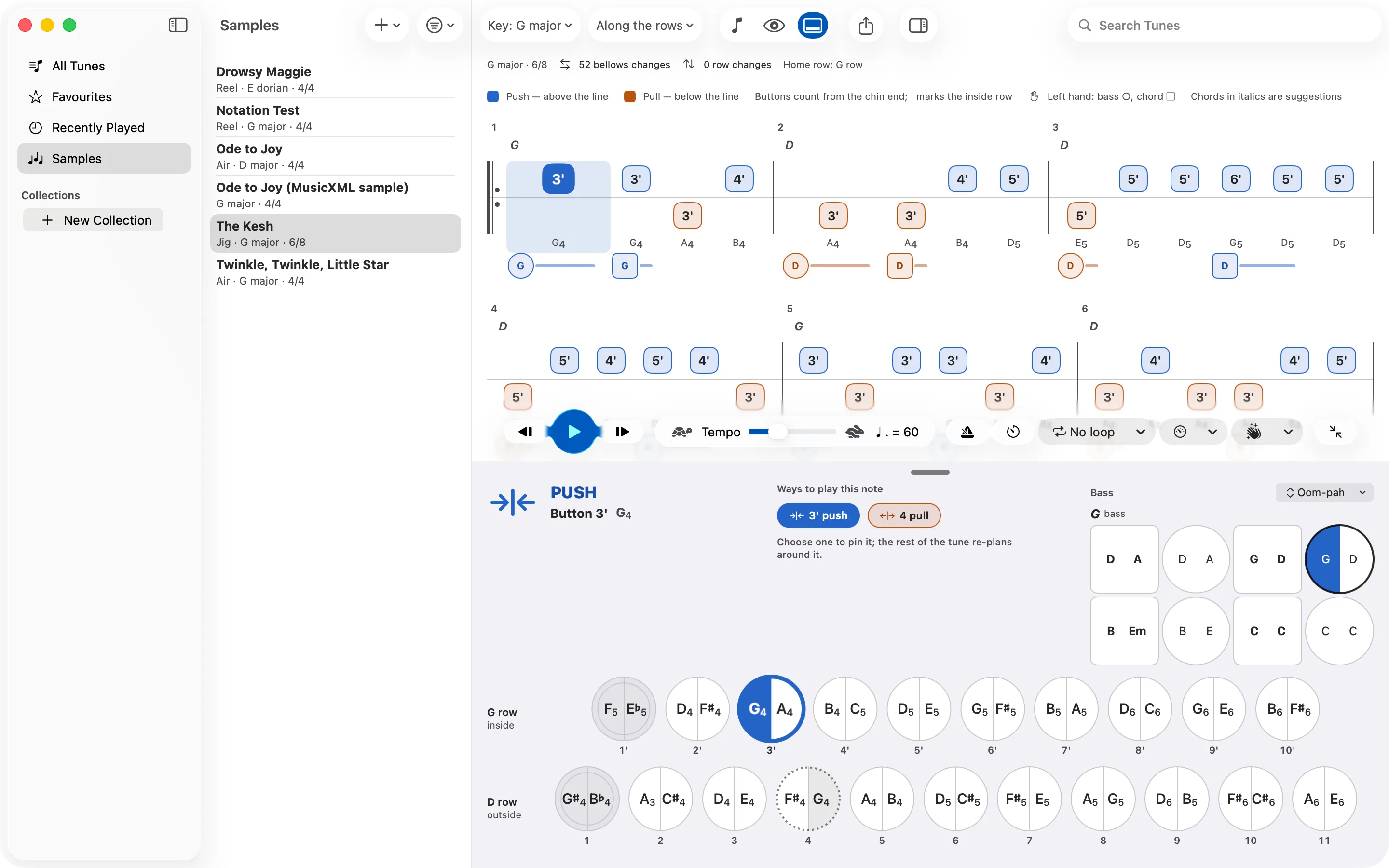Click the fast hare tempo icon

[x=855, y=432]
